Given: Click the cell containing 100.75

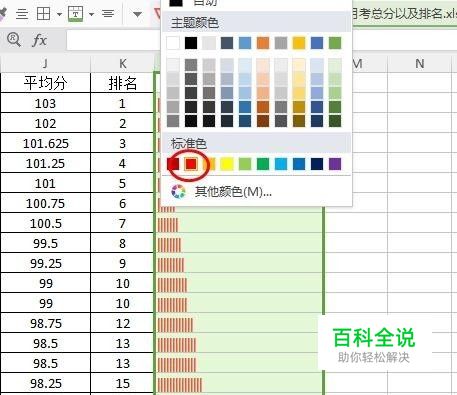Looking at the screenshot, I should coord(45,203).
